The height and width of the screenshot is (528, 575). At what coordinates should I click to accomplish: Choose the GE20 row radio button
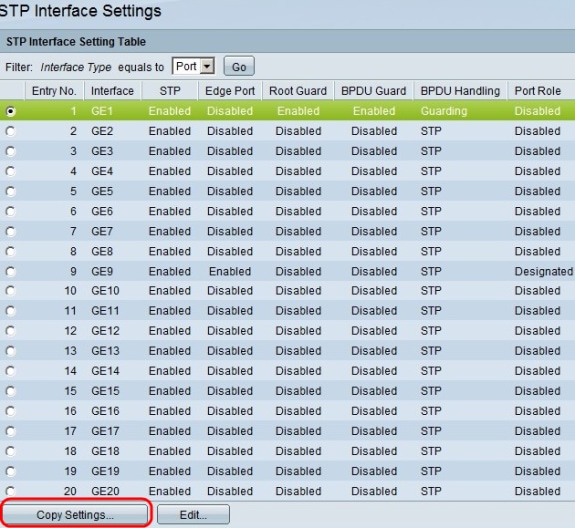[11, 491]
